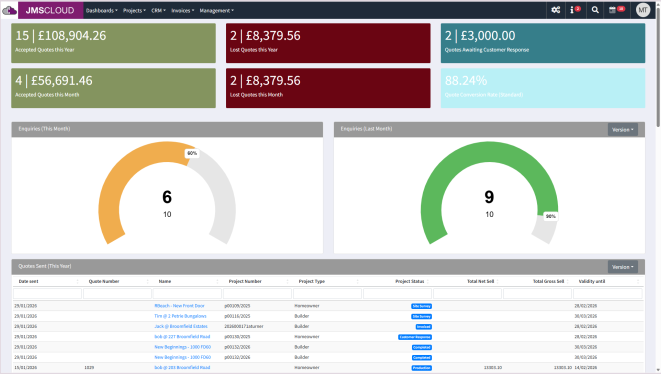The width and height of the screenshot is (661, 374).
Task: Sort by Project Status column icon
Action: click(x=428, y=281)
